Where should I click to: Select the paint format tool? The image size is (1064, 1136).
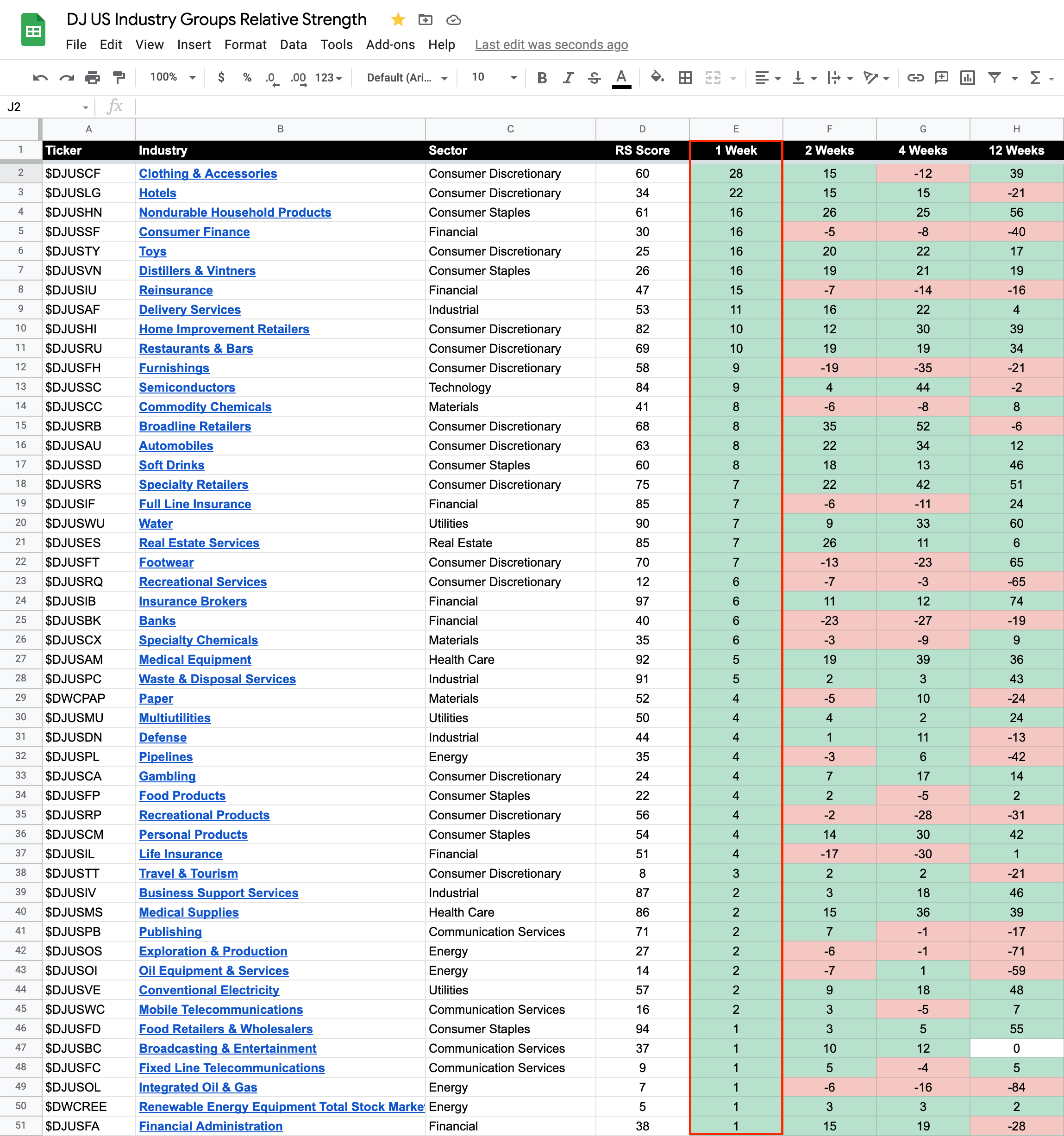(119, 78)
